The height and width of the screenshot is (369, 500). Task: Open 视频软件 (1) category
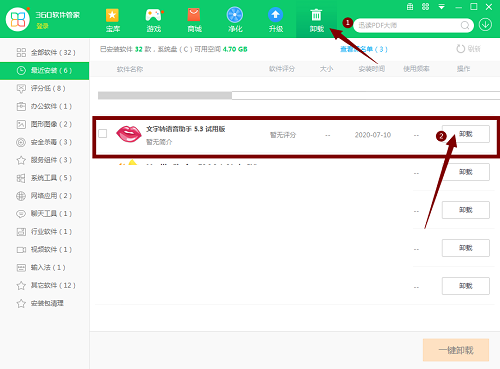click(44, 250)
